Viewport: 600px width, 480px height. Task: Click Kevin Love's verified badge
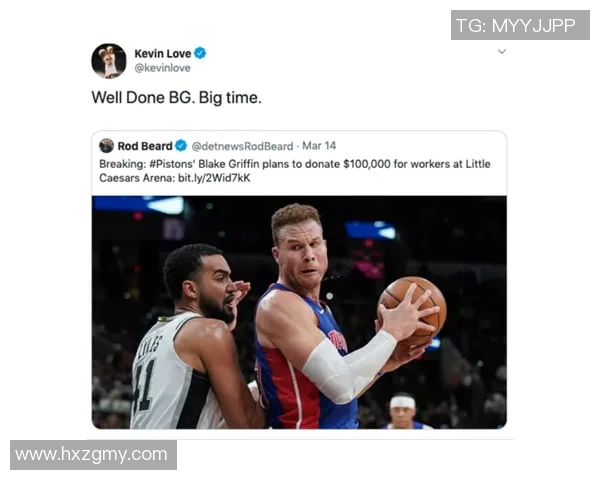point(200,53)
